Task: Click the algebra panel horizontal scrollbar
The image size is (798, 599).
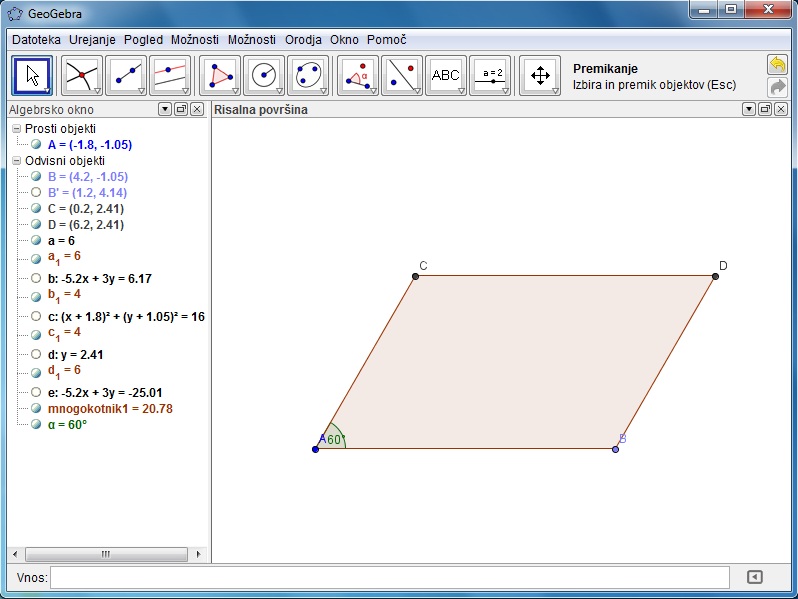Action: [105, 553]
